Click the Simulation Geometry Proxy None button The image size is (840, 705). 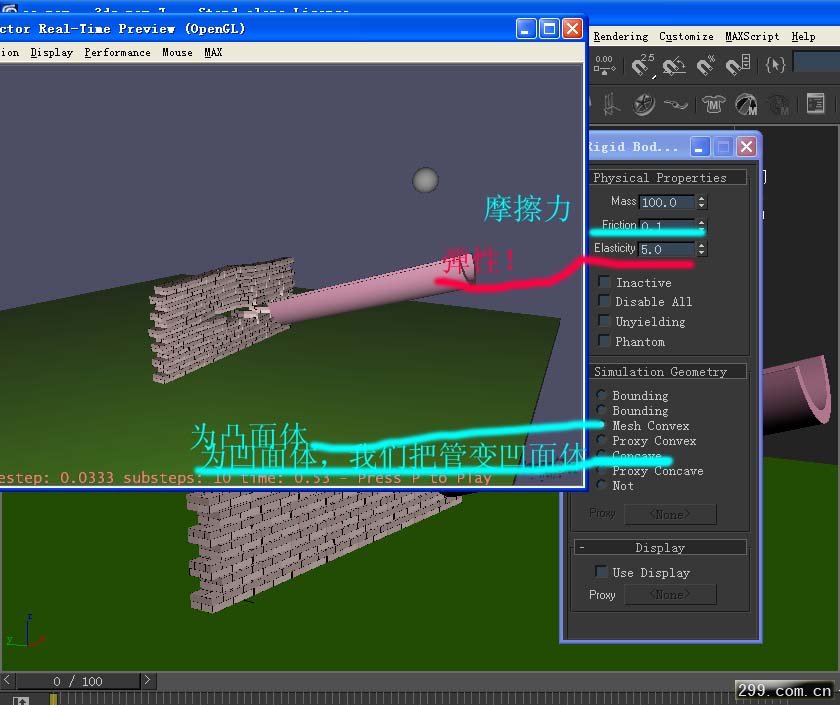[x=670, y=514]
